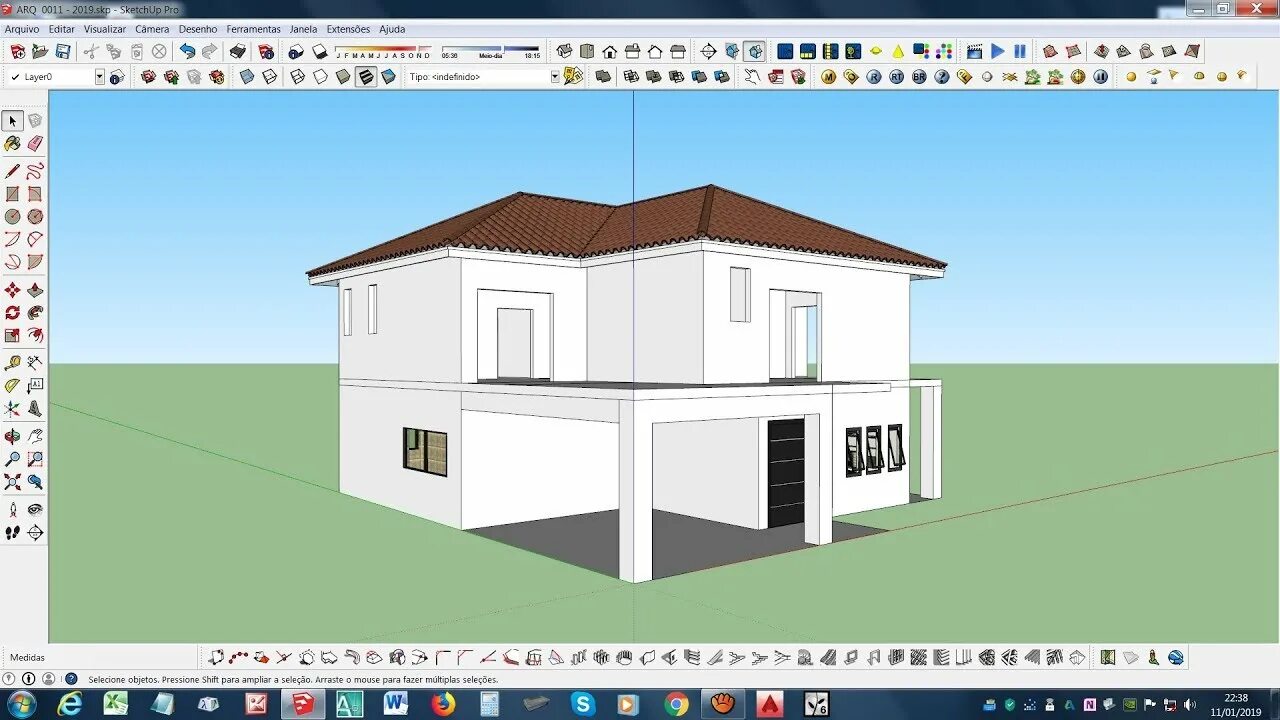Switch to the front house view
Viewport: 1280px width, 720px height.
click(609, 51)
